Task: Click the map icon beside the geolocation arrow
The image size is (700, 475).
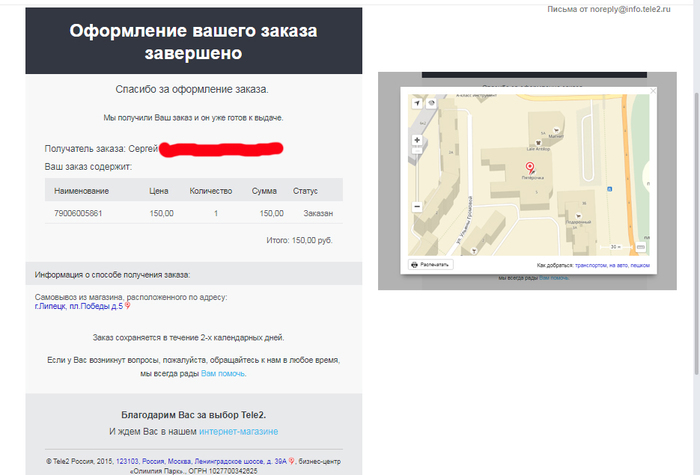Action: [x=431, y=103]
